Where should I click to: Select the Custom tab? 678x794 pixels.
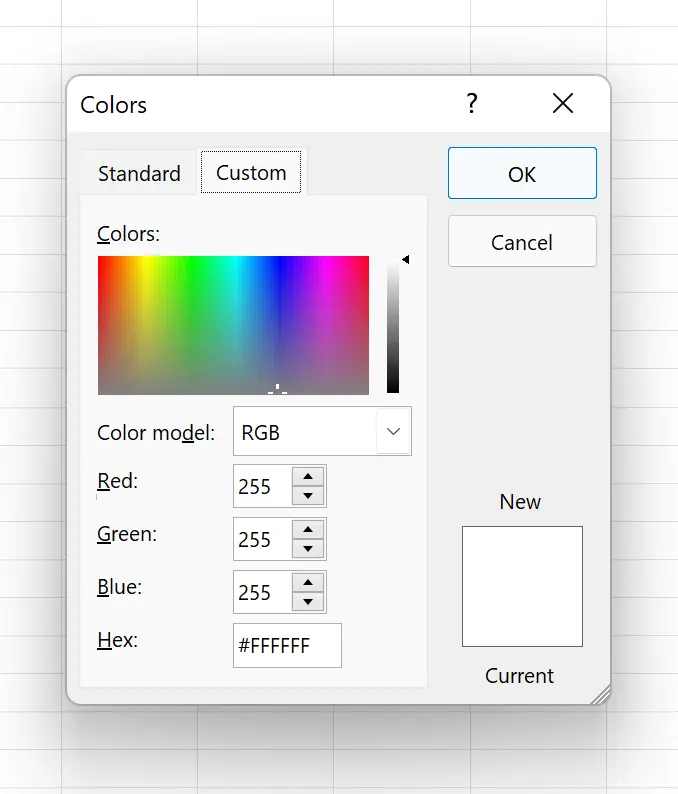point(251,172)
